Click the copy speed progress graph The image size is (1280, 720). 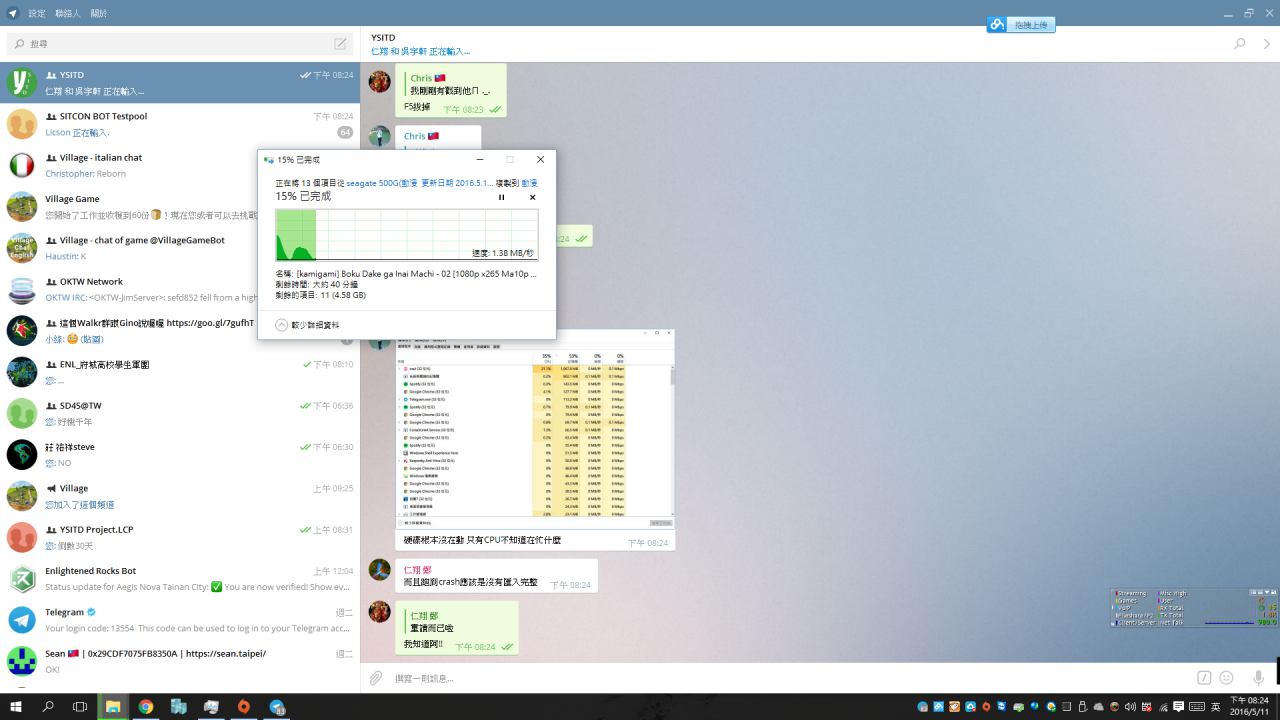click(407, 235)
